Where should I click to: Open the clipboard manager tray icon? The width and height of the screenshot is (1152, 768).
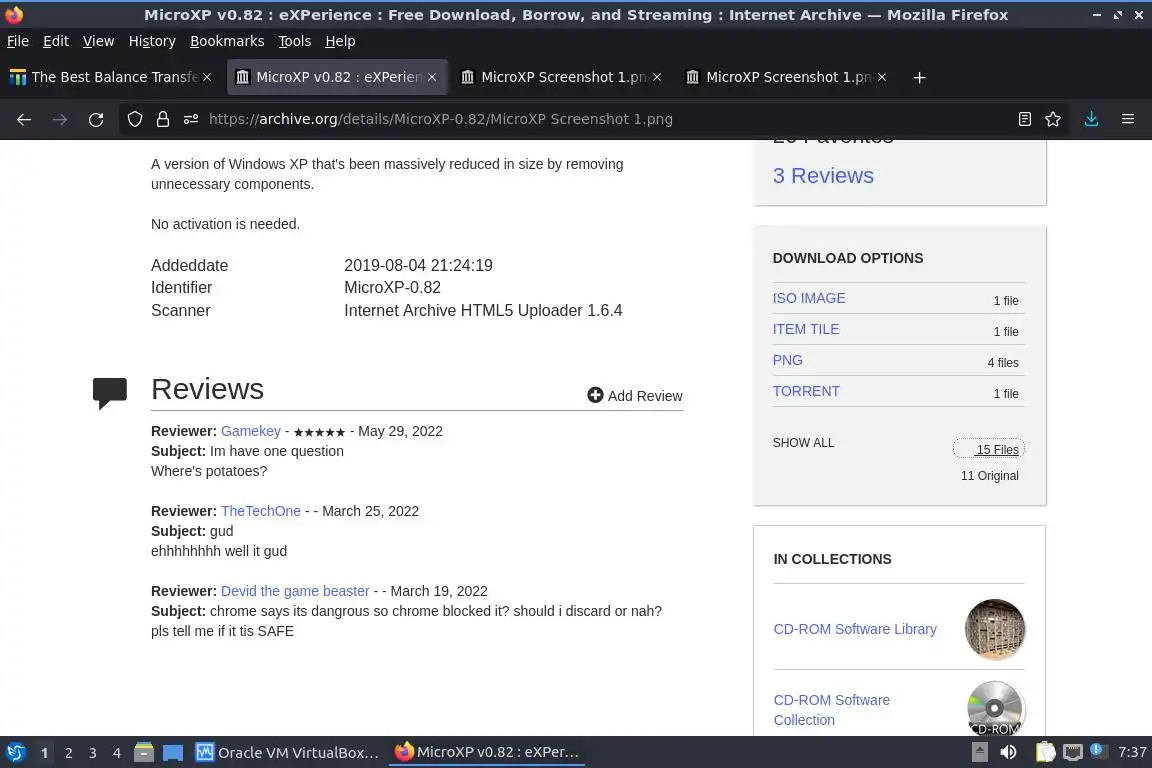point(1045,752)
